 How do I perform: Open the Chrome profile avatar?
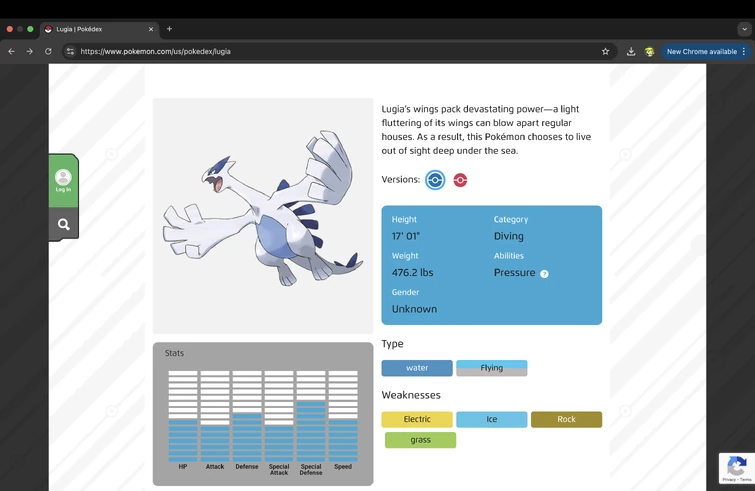point(650,52)
